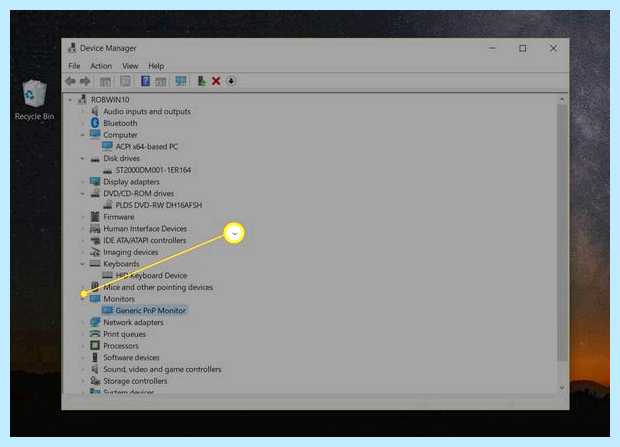Select ACPI x64-based PC entry
The width and height of the screenshot is (620, 447).
[x=147, y=147]
